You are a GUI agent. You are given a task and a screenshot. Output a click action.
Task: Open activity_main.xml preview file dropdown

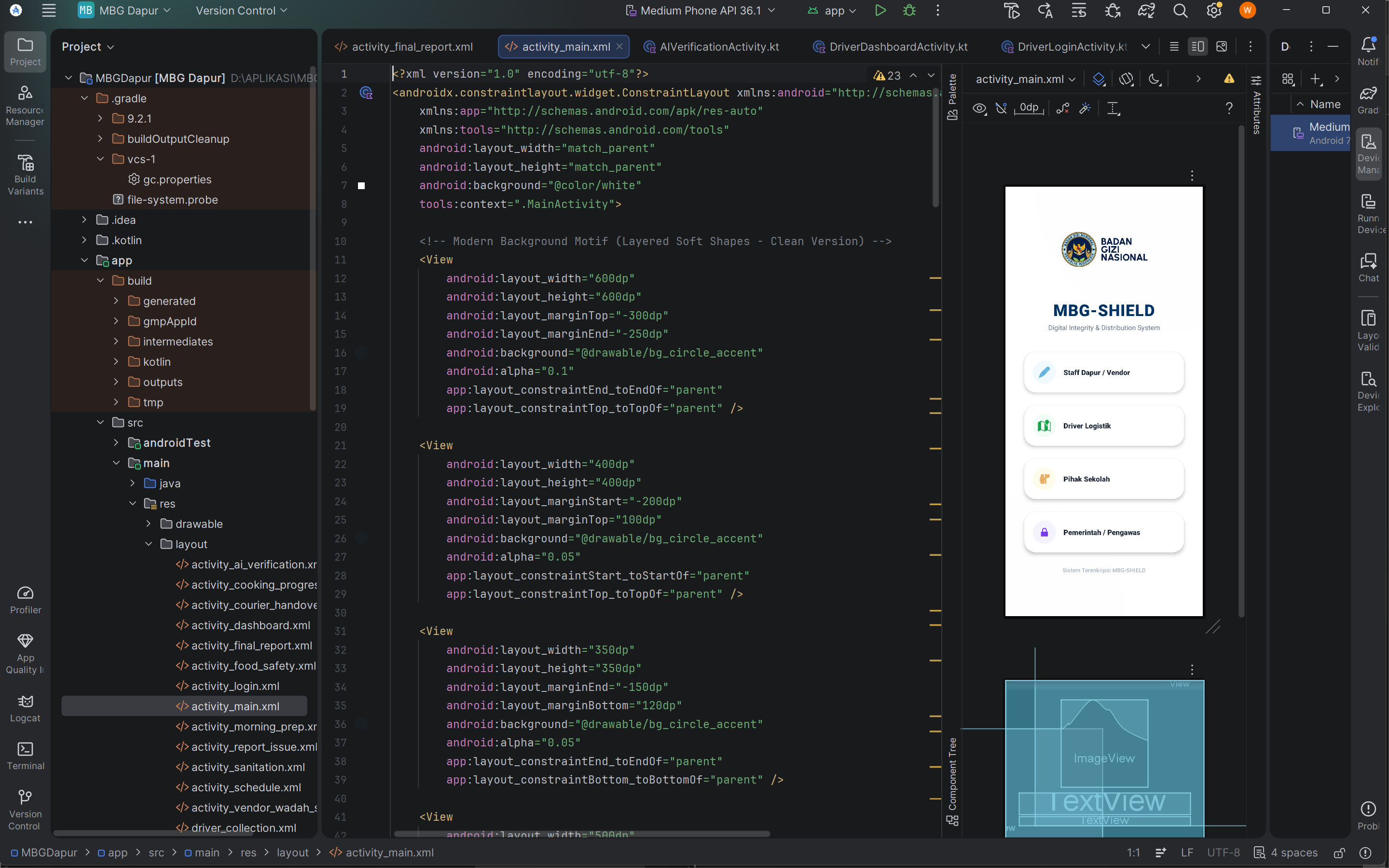1025,79
